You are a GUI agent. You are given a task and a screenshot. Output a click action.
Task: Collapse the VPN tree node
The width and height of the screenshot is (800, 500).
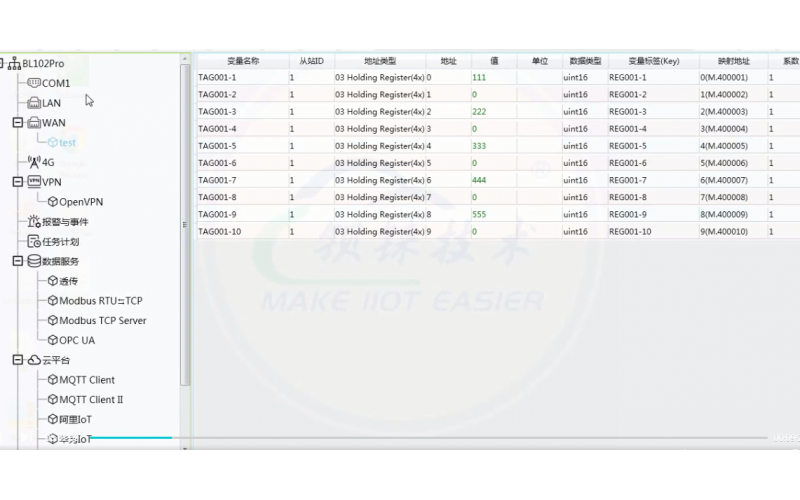click(17, 182)
